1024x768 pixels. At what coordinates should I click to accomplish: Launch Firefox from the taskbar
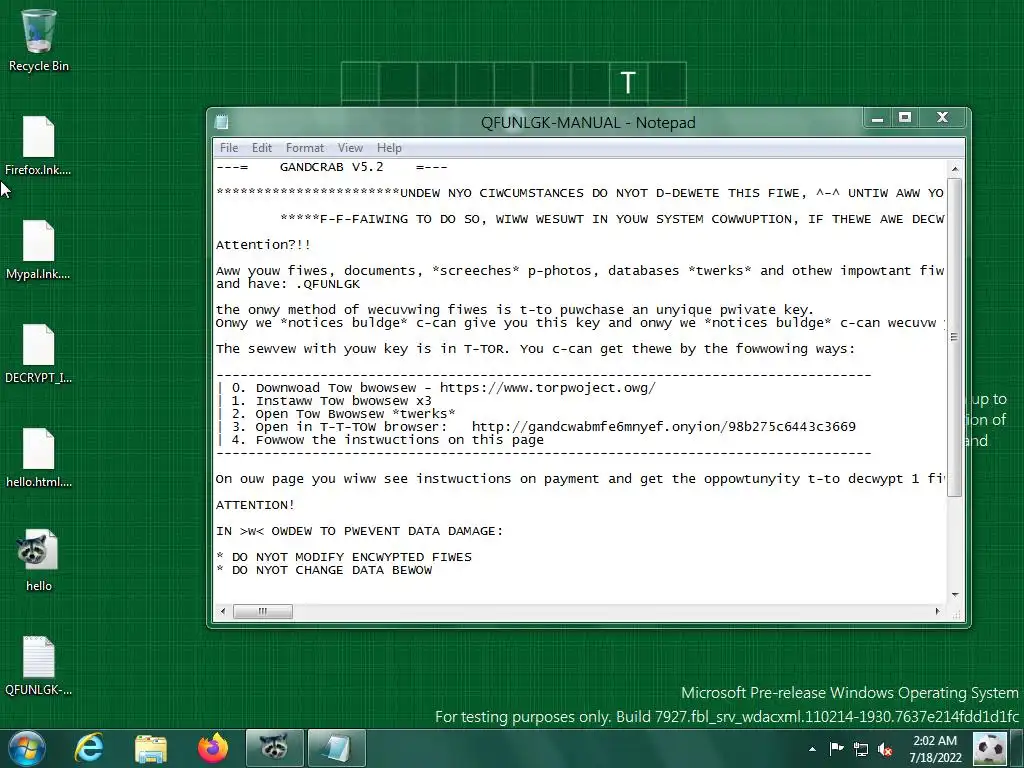(x=213, y=748)
